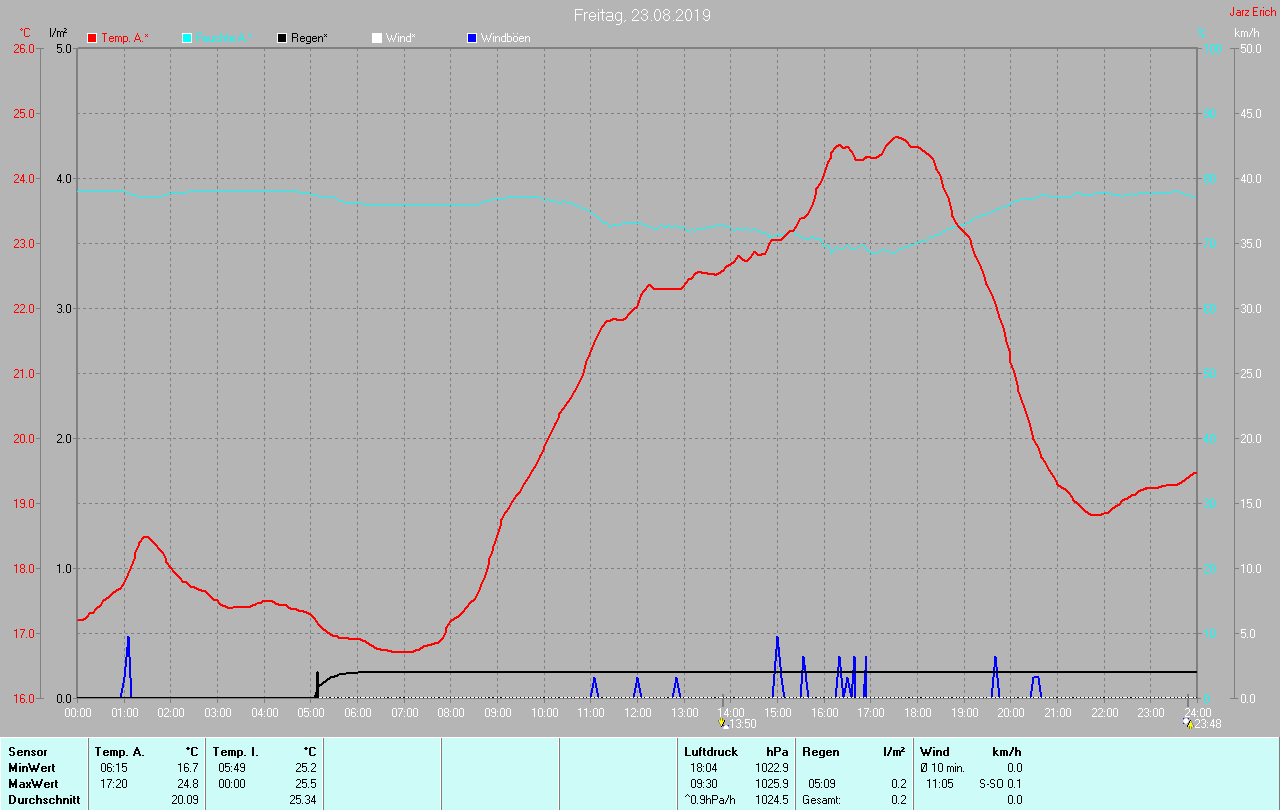Click the 'MaxWert' row label
Screen dimensions: 1280x810
point(32,783)
